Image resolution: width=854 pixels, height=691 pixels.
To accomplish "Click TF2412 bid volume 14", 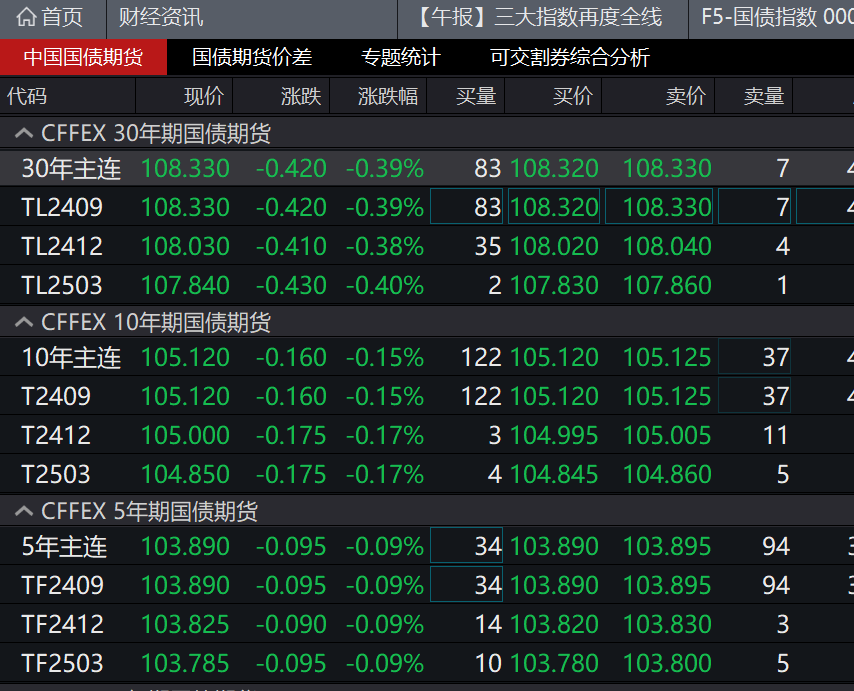I will point(488,625).
